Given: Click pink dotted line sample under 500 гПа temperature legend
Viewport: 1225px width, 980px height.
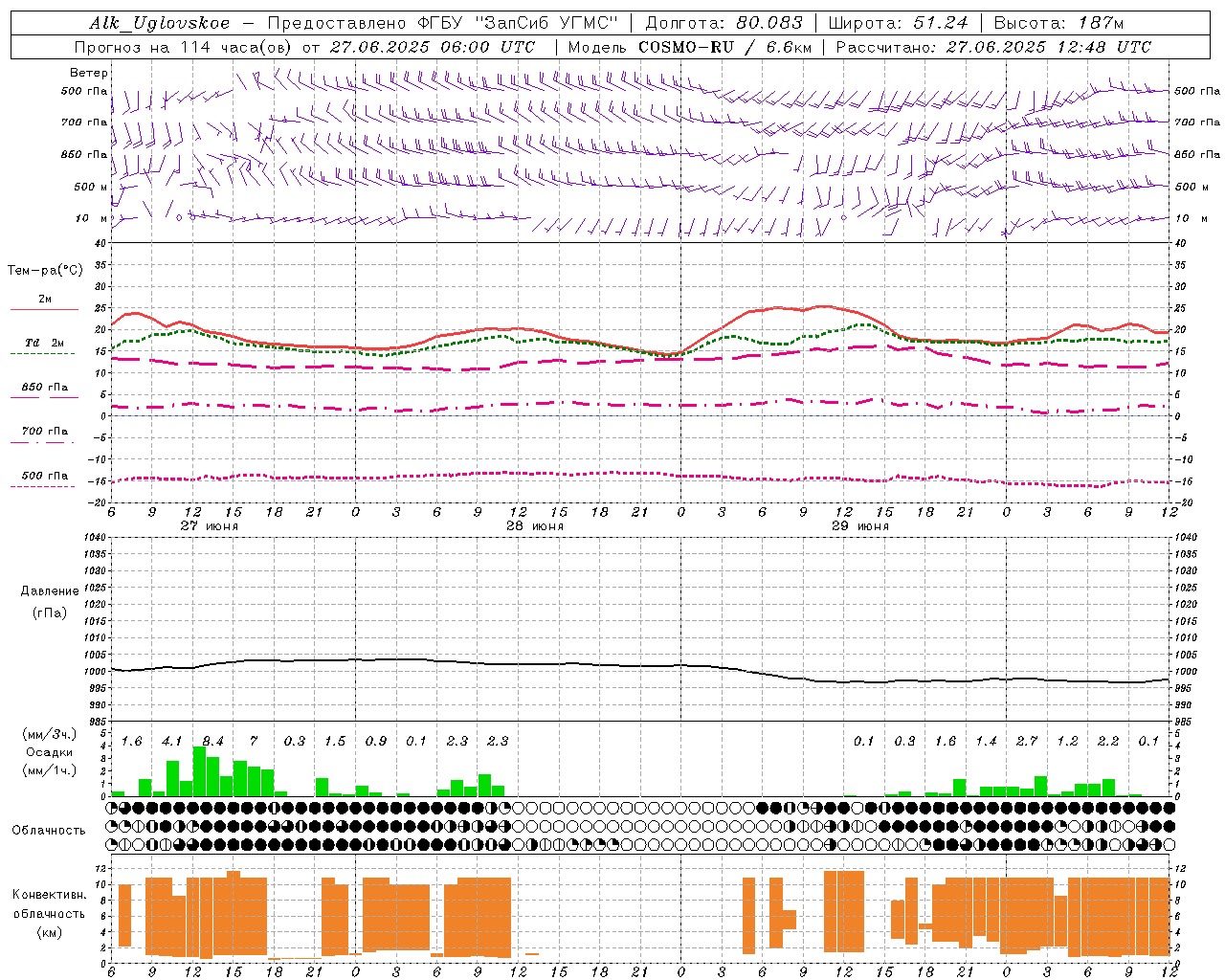Looking at the screenshot, I should [x=43, y=486].
